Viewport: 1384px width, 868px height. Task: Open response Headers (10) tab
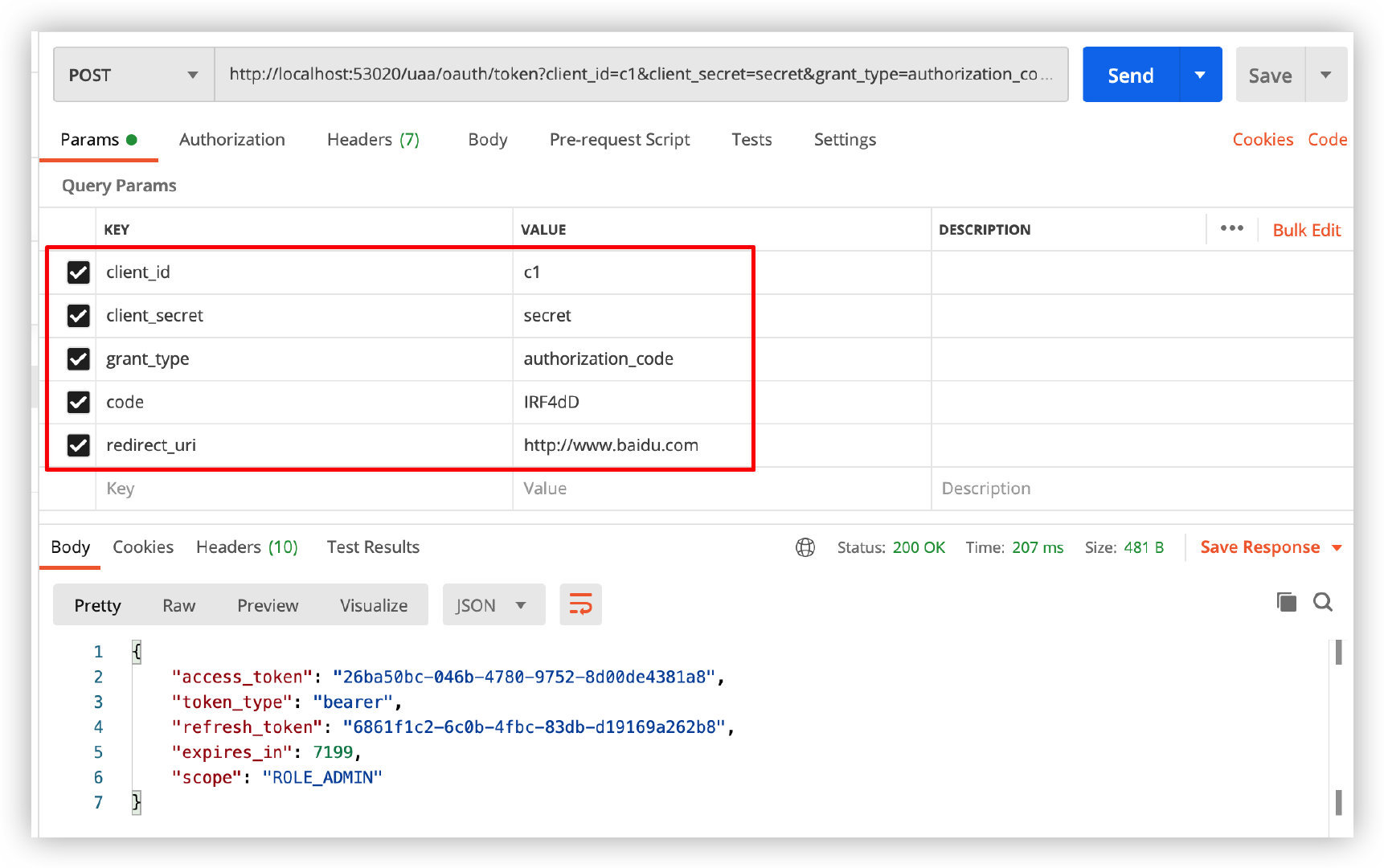(247, 547)
